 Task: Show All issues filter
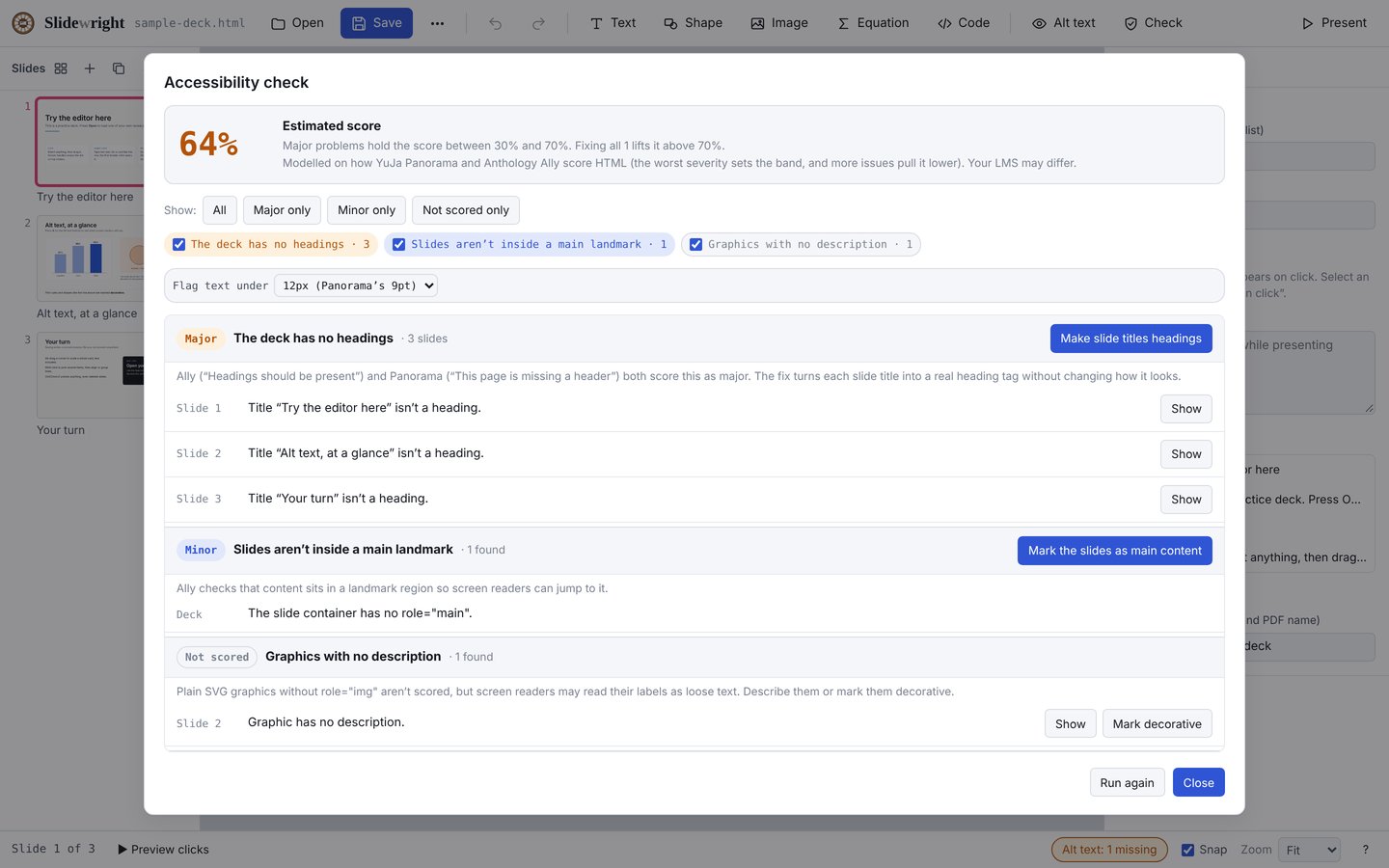point(220,210)
